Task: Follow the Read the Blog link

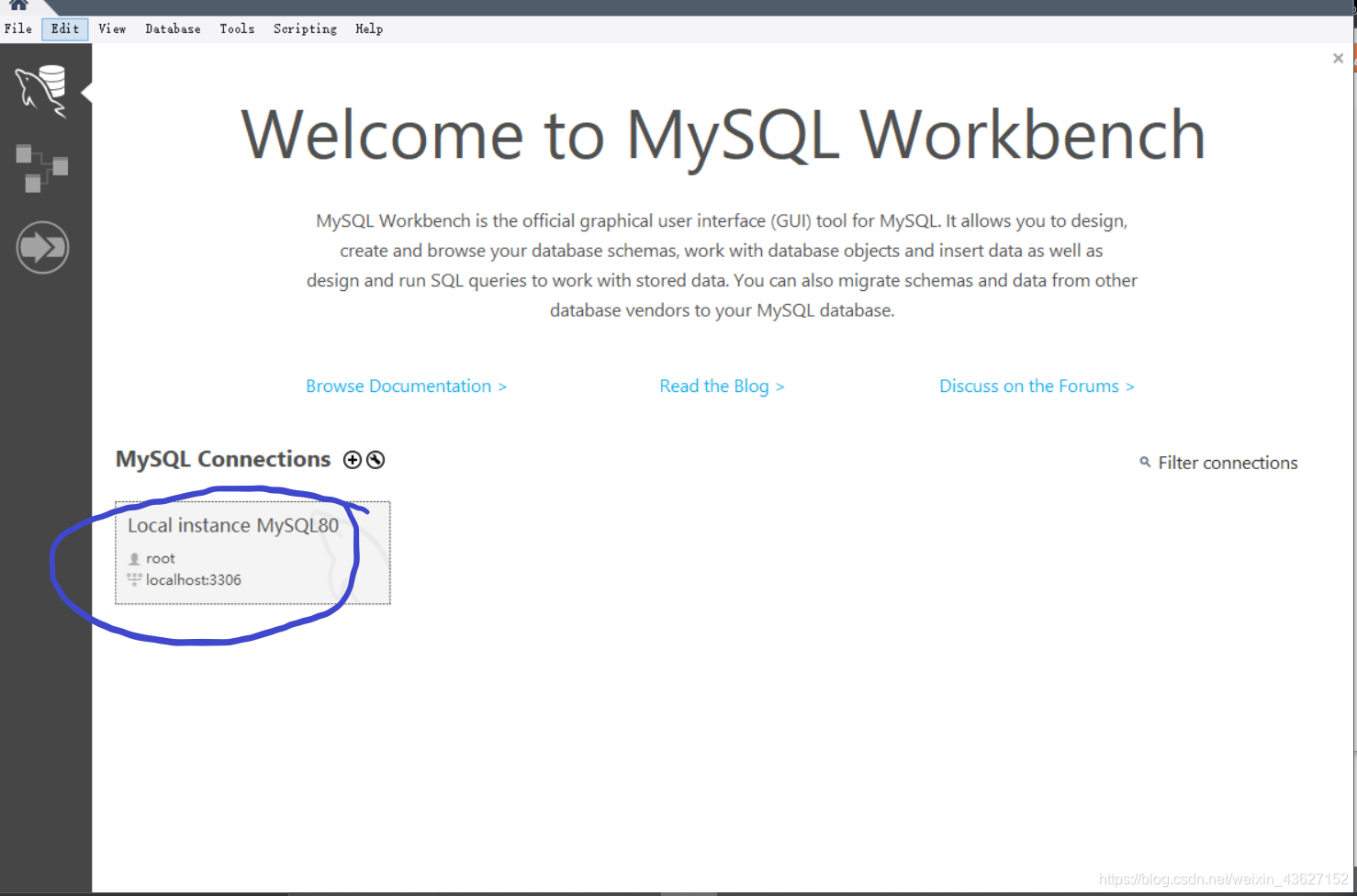Action: click(x=722, y=386)
